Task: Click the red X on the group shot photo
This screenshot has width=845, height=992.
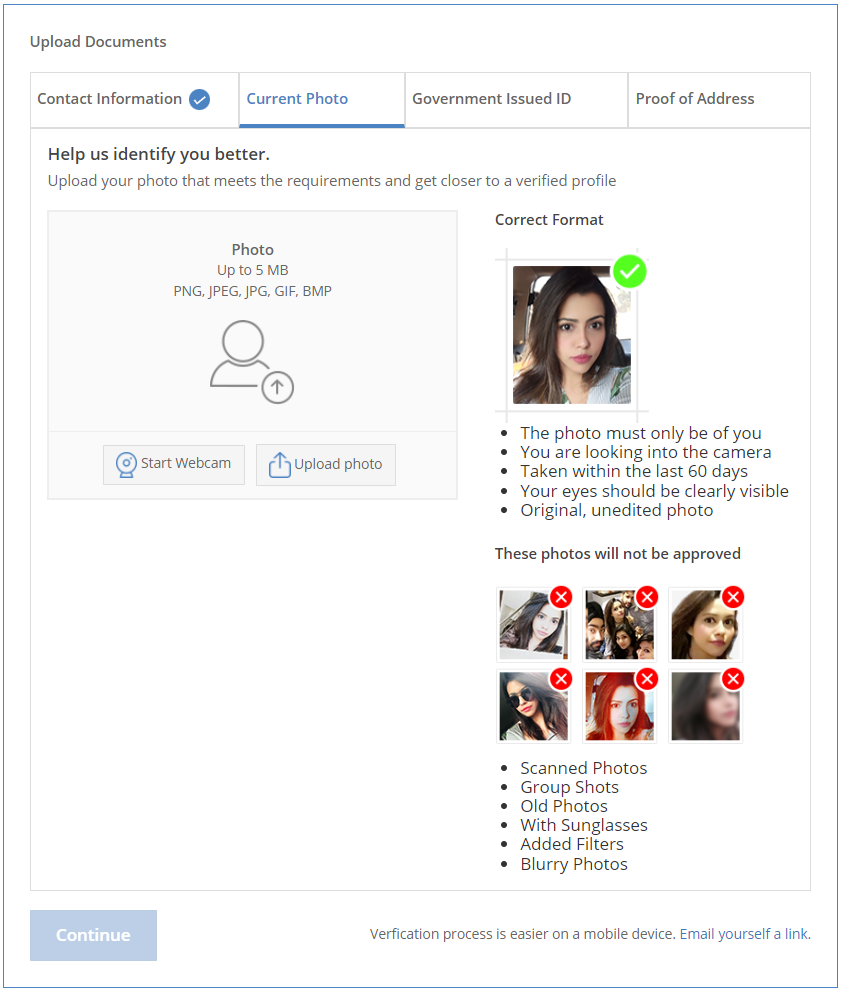Action: 647,597
